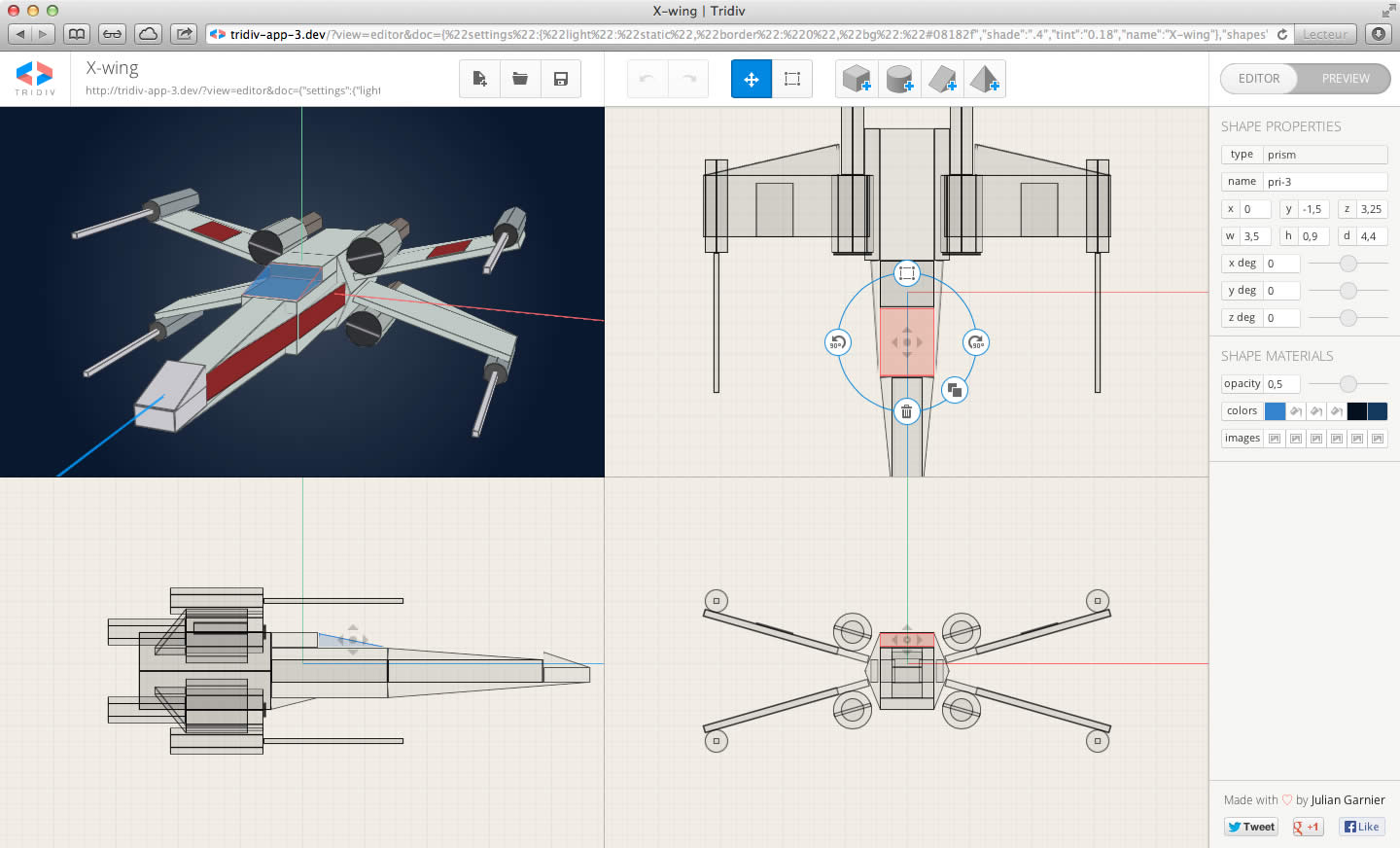Image resolution: width=1400 pixels, height=848 pixels.
Task: Switch to the EDITOR tab
Action: (1258, 79)
